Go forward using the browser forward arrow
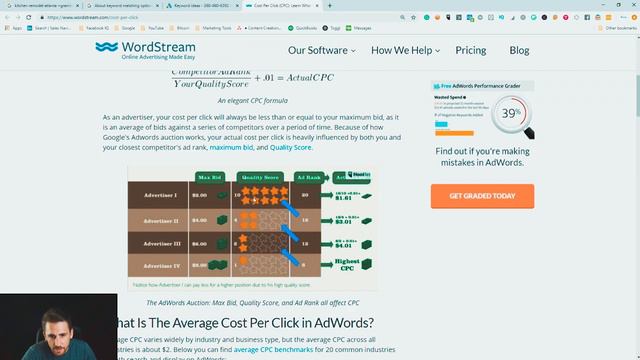 [18, 18]
